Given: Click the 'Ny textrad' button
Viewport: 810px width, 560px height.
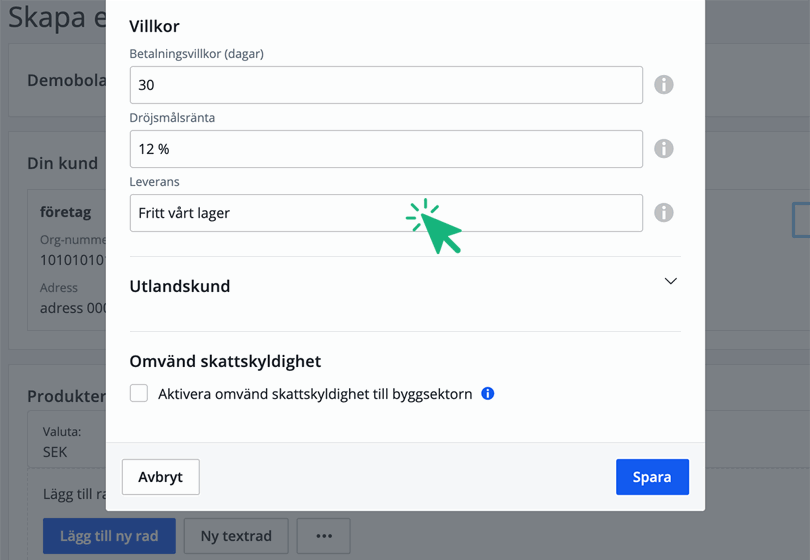Looking at the screenshot, I should [x=236, y=536].
